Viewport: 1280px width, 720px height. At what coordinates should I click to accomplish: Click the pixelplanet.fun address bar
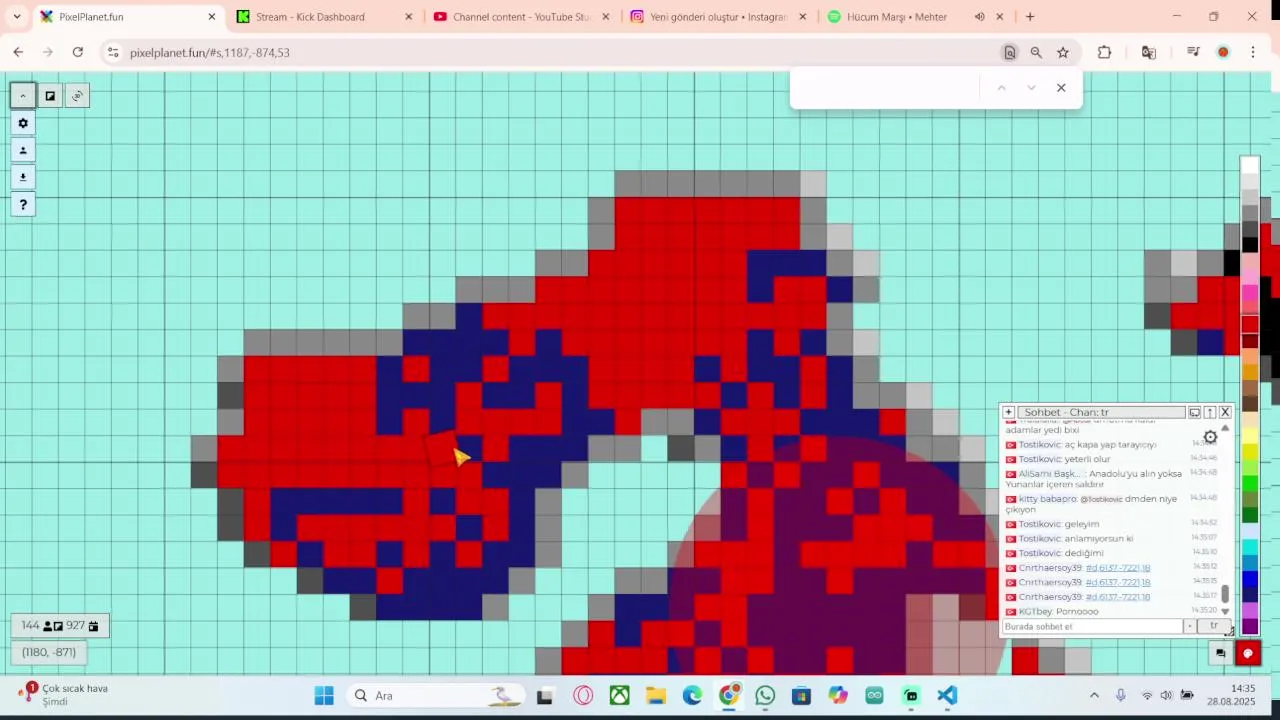coord(560,52)
